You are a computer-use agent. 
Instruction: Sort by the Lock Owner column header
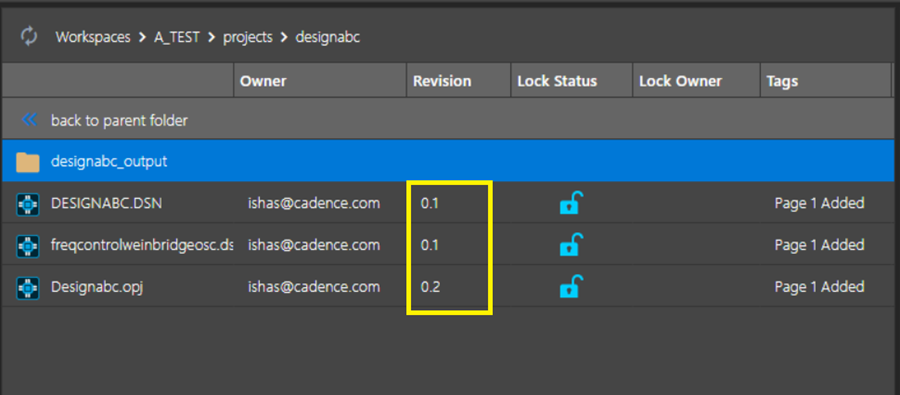[696, 81]
